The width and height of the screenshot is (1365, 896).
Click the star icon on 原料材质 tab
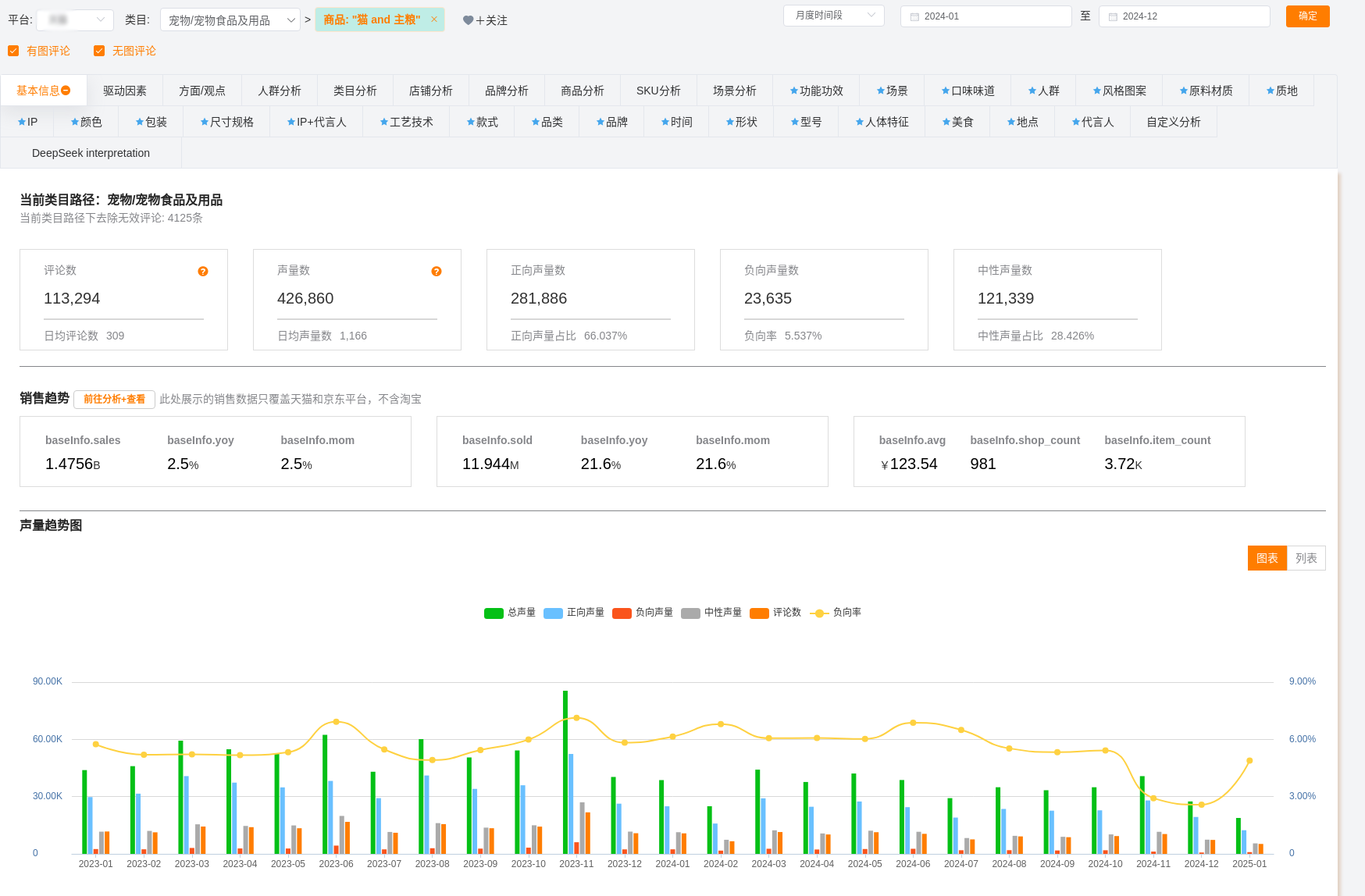(1183, 91)
